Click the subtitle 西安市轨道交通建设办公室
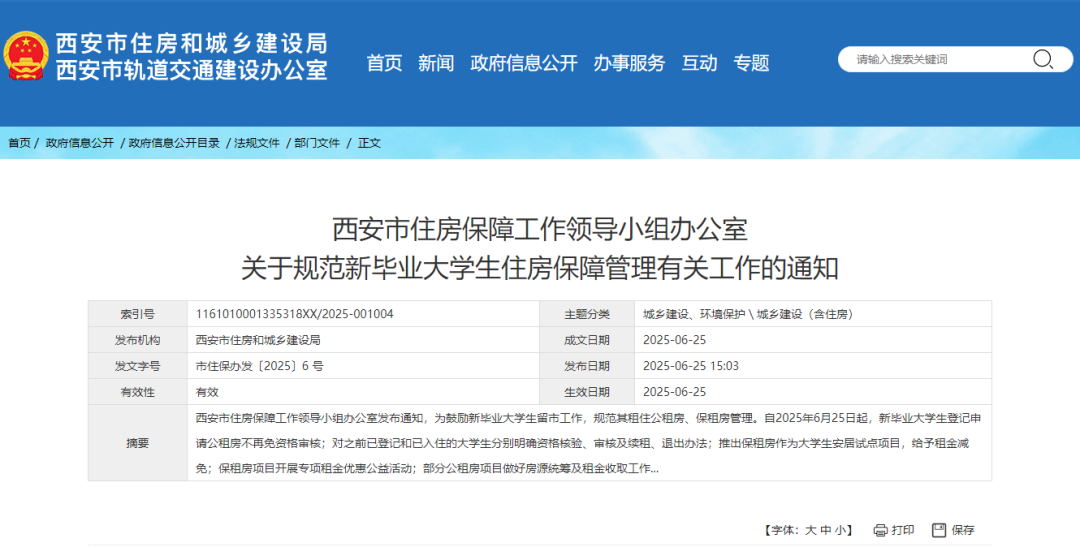This screenshot has width=1080, height=560. click(x=191, y=70)
